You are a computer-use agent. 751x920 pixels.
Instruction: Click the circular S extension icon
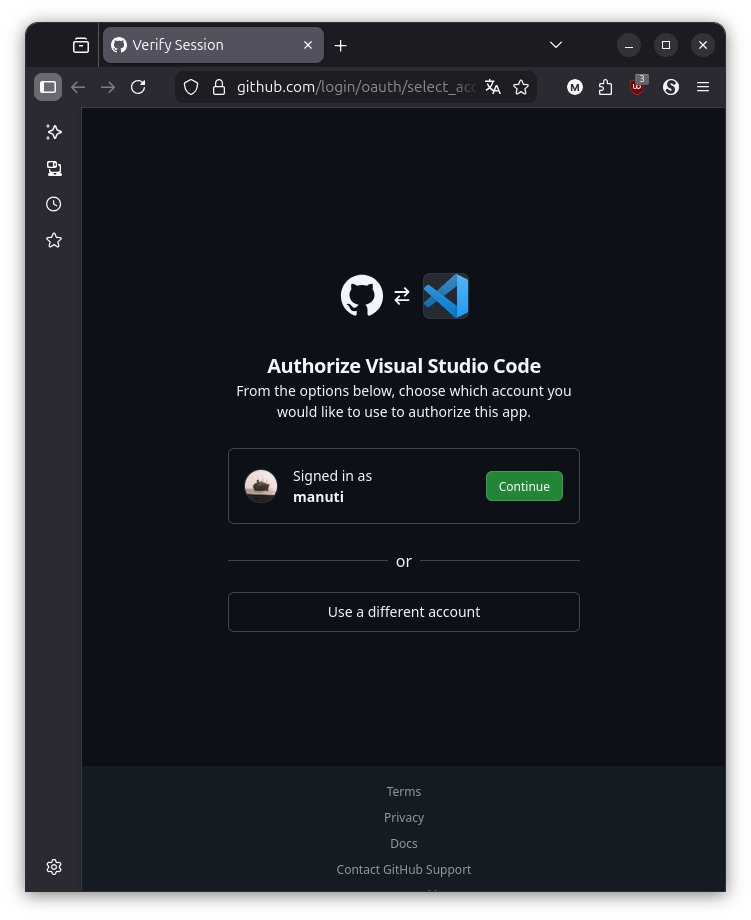[671, 87]
